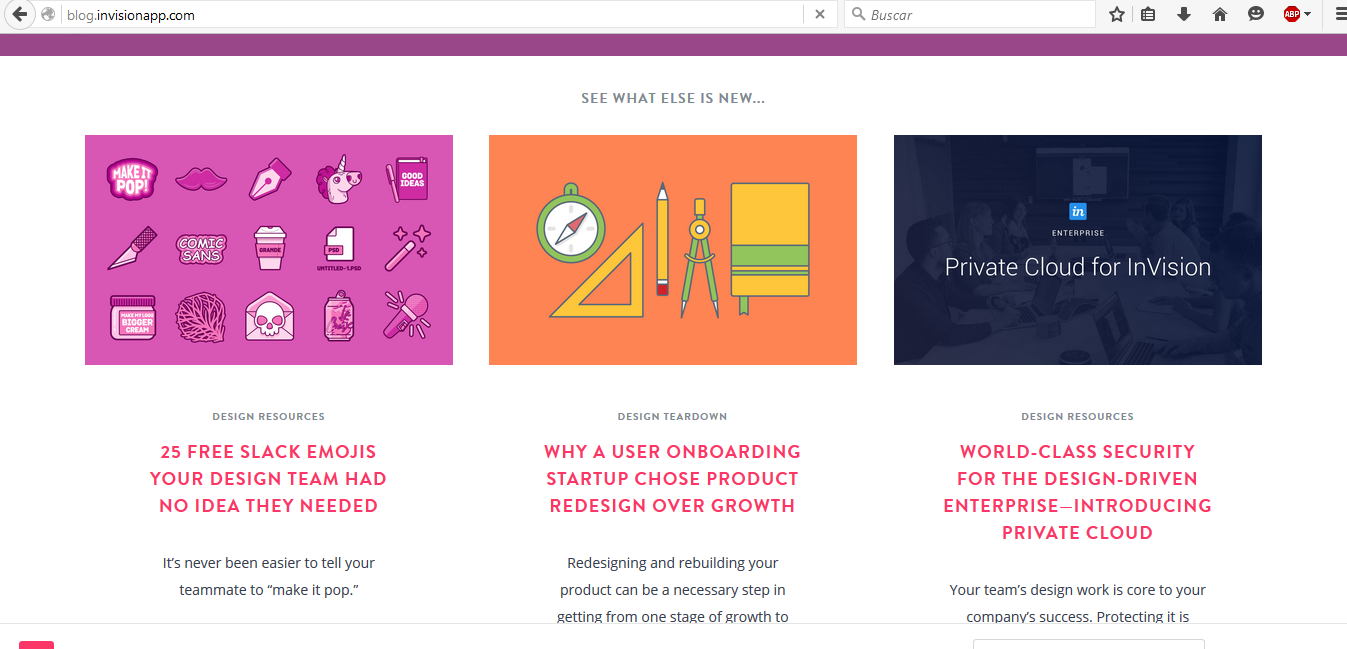Open the downloads arrow icon
The width and height of the screenshot is (1347, 649).
(1184, 14)
